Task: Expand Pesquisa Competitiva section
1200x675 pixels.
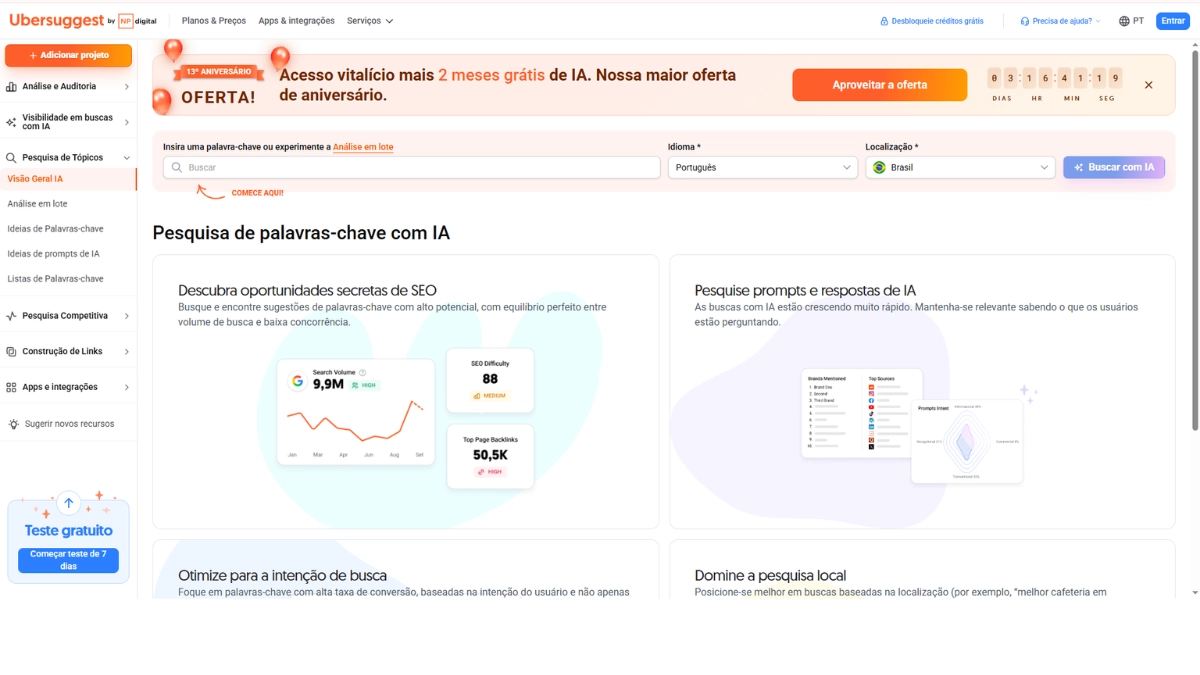Action: [x=127, y=316]
